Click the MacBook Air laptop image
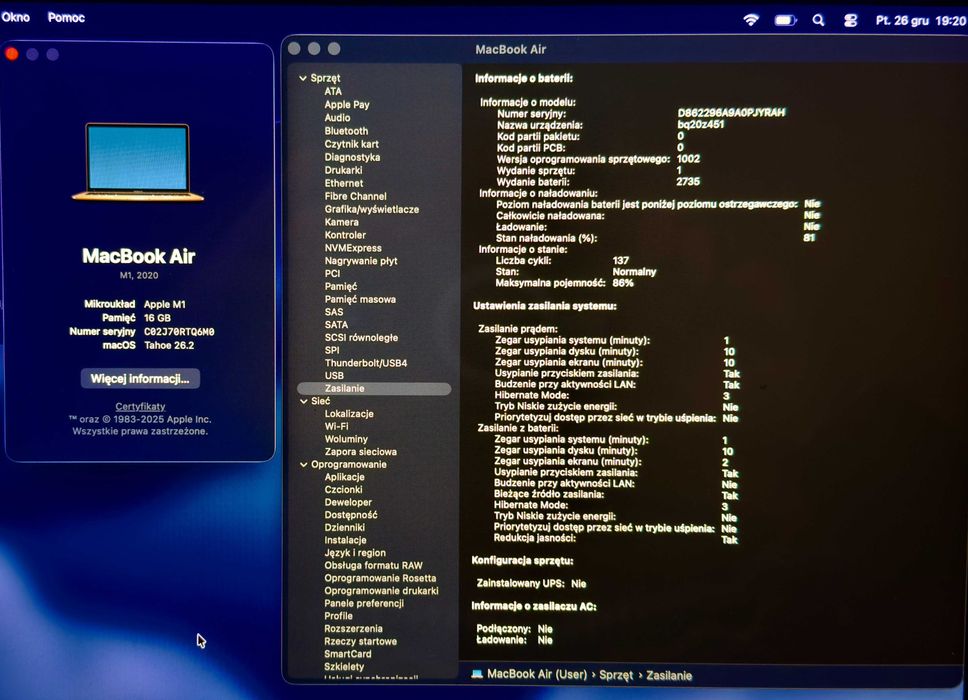This screenshot has width=968, height=700. [138, 162]
